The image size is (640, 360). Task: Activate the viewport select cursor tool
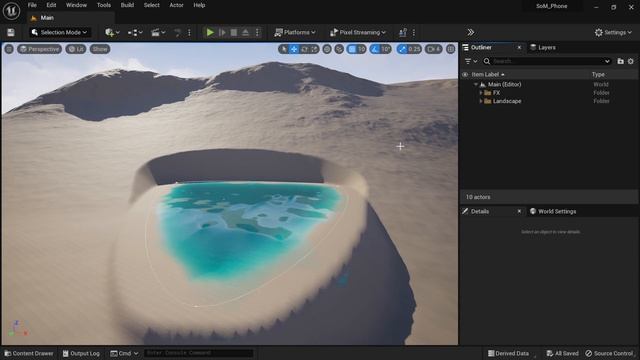pyautogui.click(x=284, y=49)
